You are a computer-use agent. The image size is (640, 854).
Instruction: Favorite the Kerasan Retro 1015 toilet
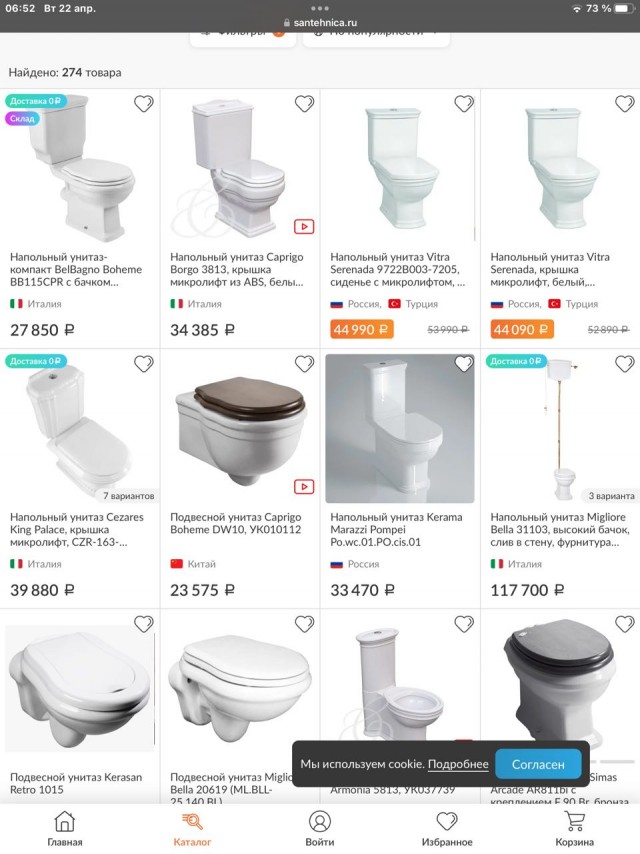(x=144, y=624)
